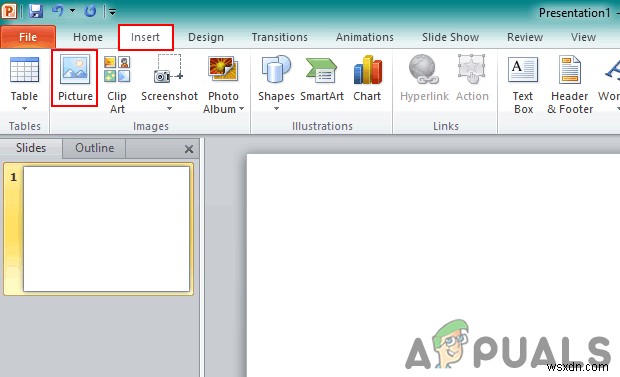Open Customize Quick Access Toolbar dropdown

[x=112, y=12]
